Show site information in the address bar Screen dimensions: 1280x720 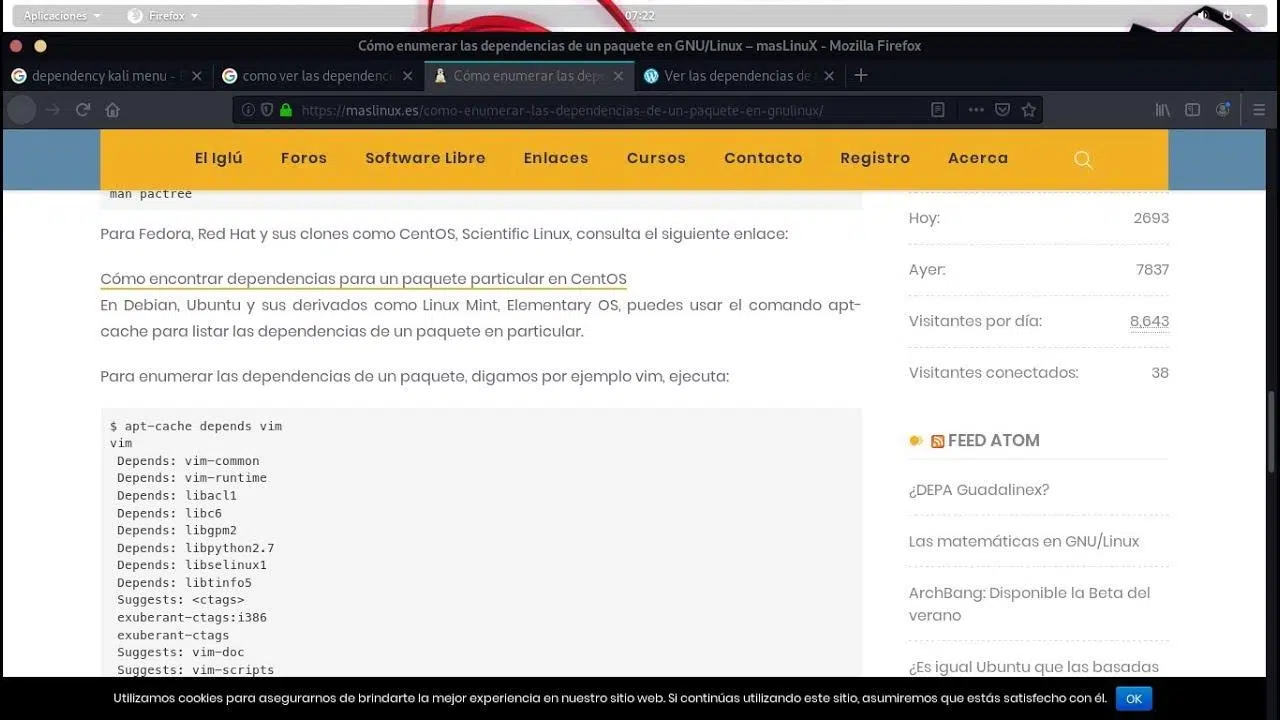click(248, 110)
